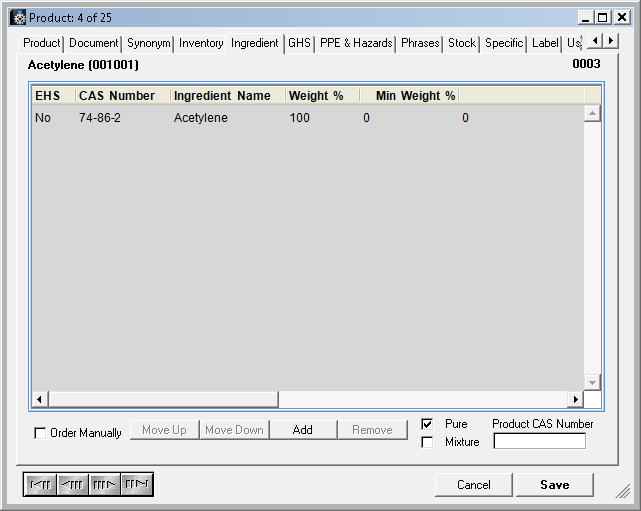Screen dimensions: 641x511
Task: Go to the first product record
Action: click(x=40, y=485)
